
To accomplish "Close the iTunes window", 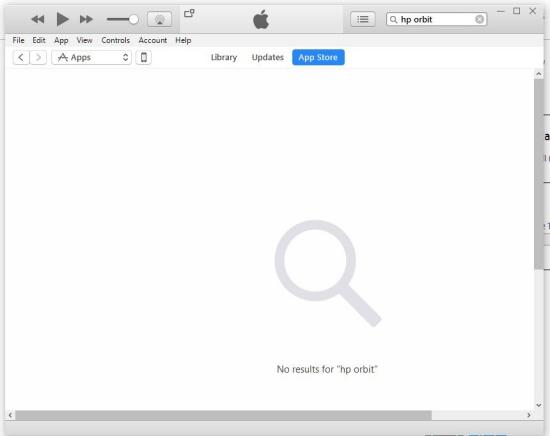I will point(533,11).
